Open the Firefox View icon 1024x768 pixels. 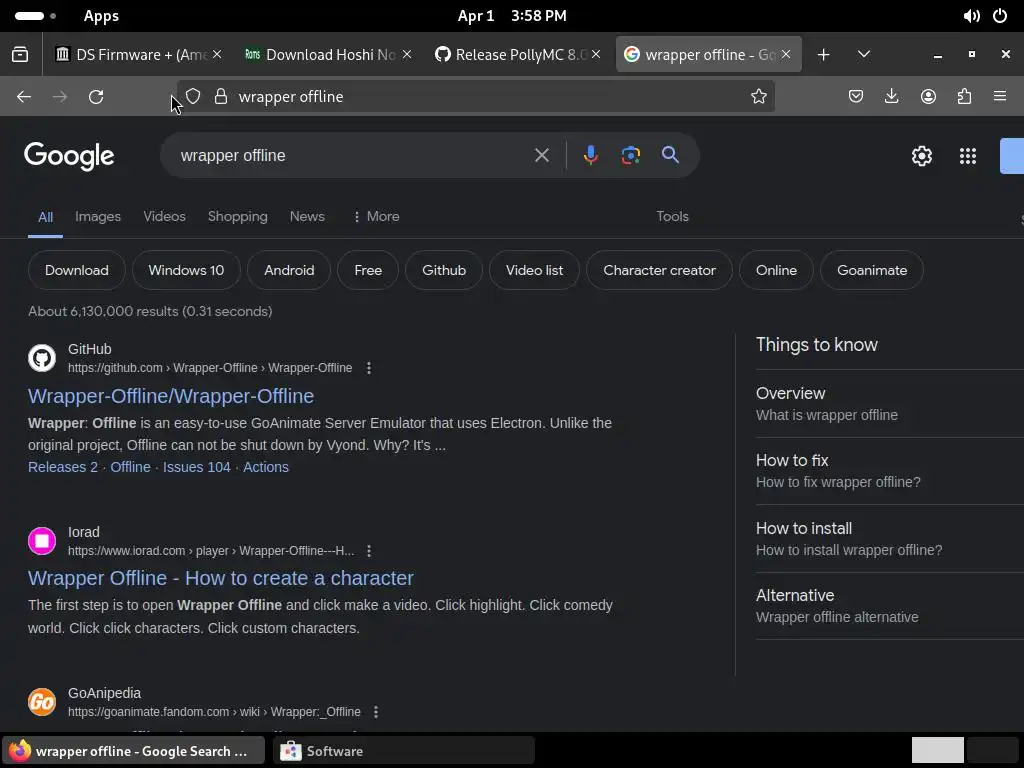20,55
